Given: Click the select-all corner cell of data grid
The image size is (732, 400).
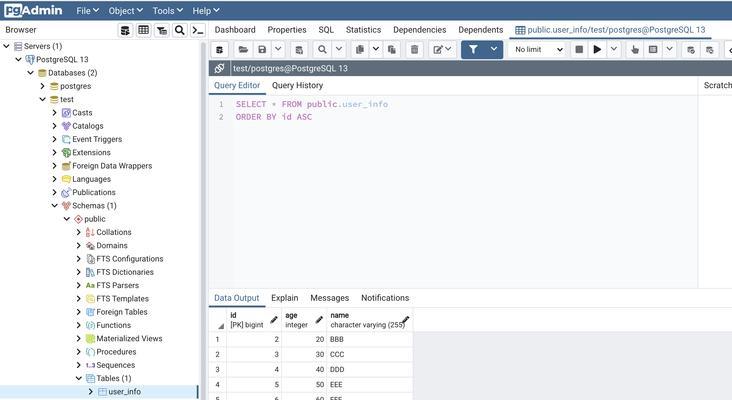Looking at the screenshot, I should pyautogui.click(x=218, y=320).
